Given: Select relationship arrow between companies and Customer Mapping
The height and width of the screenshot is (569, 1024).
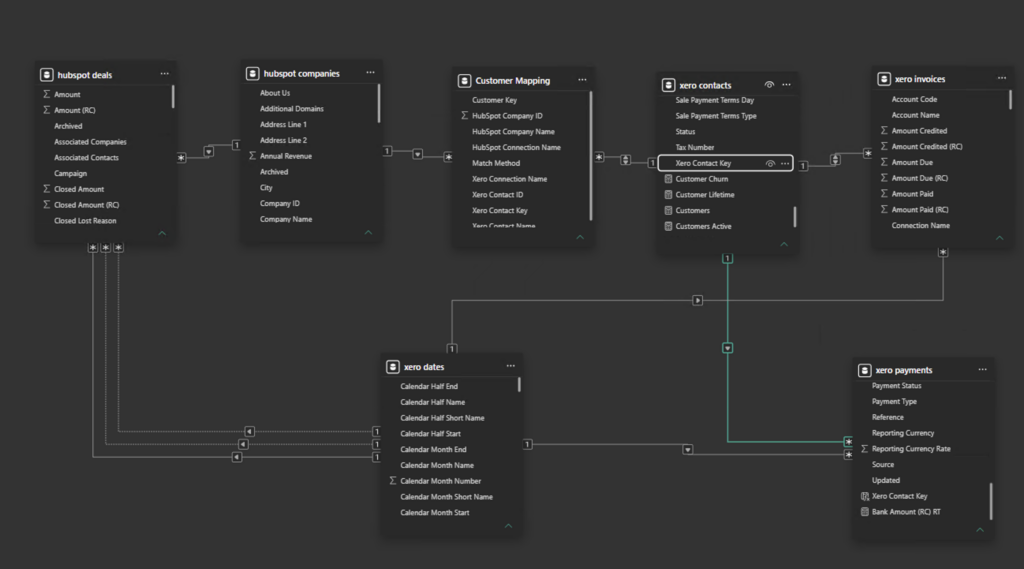Looking at the screenshot, I should point(417,154).
